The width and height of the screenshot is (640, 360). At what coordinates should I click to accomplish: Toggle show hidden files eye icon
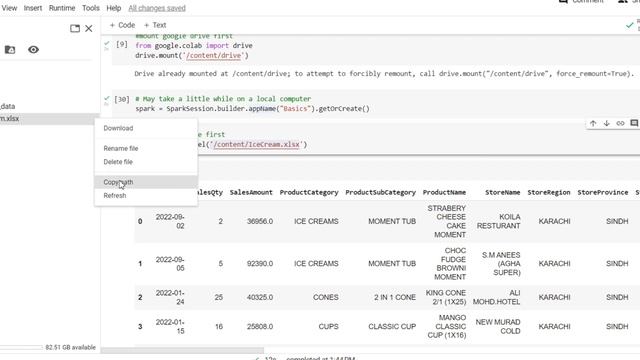33,50
